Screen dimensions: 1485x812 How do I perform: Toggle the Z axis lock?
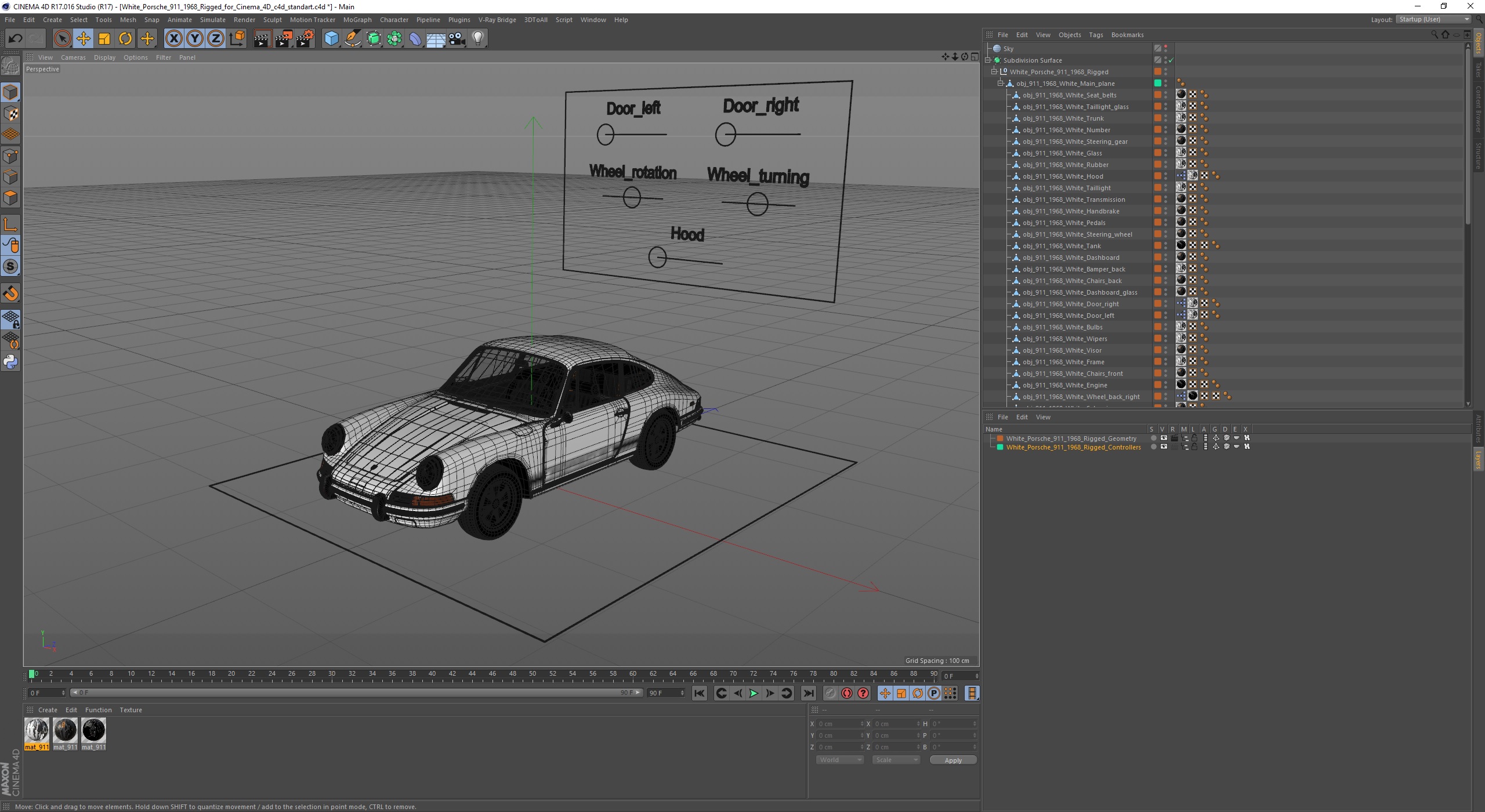(216, 39)
